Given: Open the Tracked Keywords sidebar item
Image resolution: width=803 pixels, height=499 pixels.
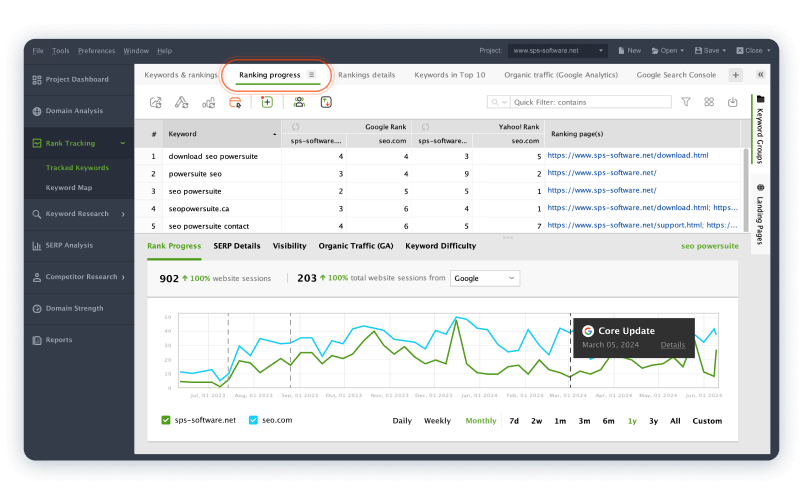Looking at the screenshot, I should click(x=77, y=168).
